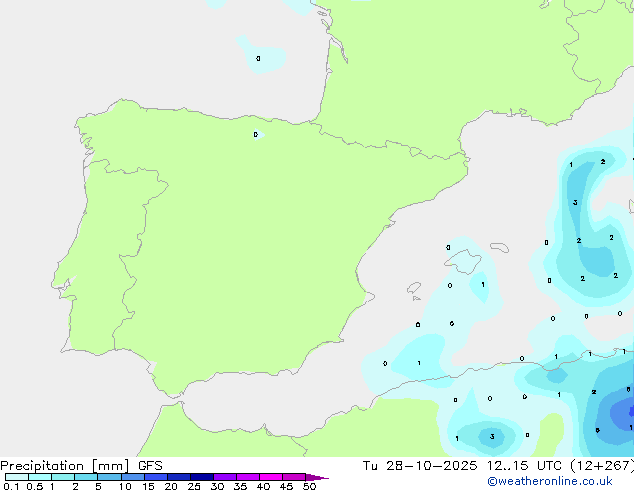Click the 30–35 mm purple swatch

(225, 477)
